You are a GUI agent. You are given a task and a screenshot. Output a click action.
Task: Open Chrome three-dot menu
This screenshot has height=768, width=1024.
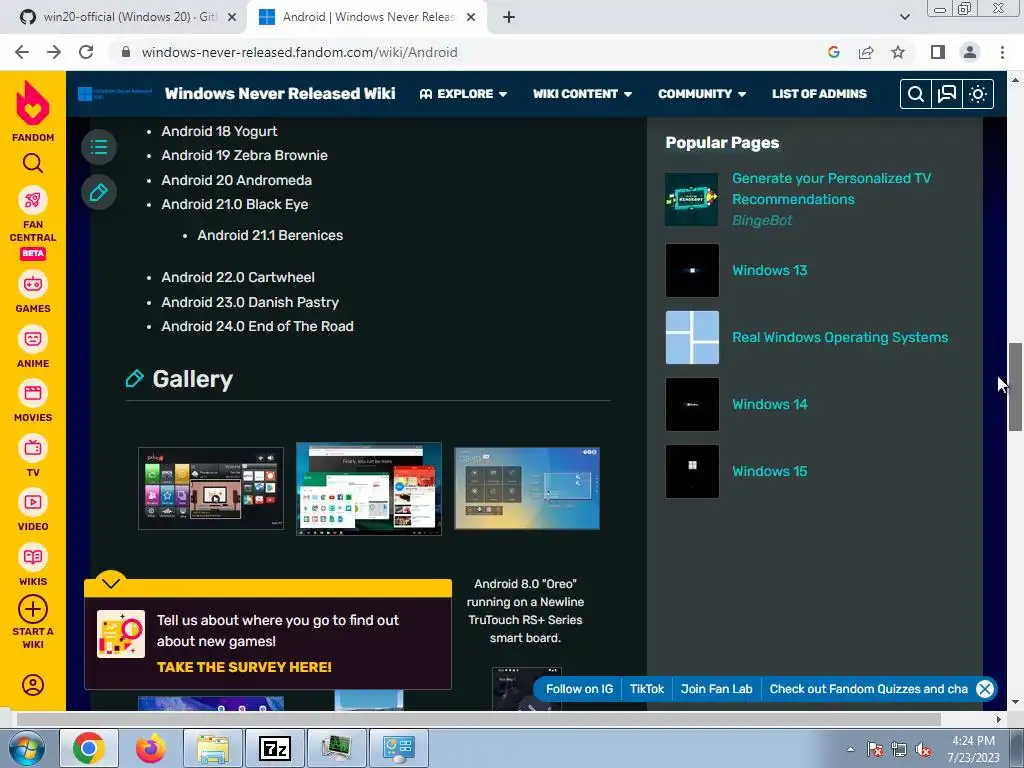[x=1002, y=52]
